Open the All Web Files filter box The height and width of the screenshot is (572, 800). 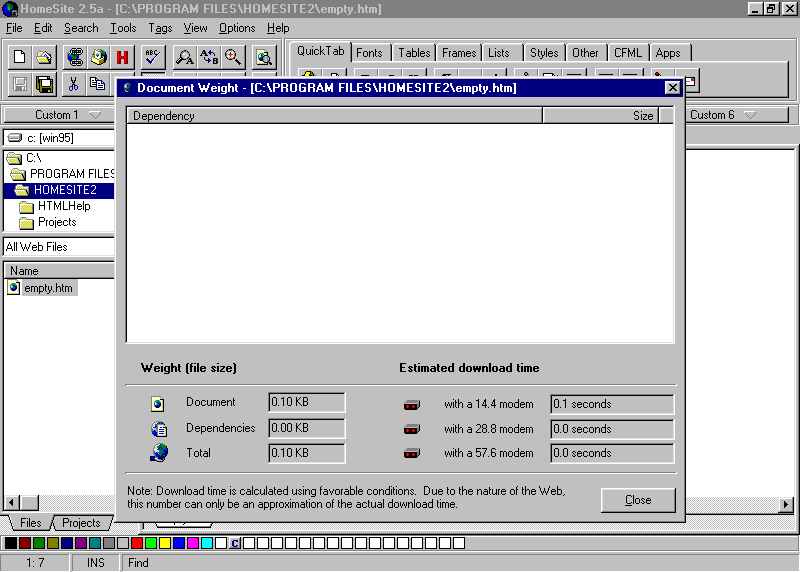point(59,247)
